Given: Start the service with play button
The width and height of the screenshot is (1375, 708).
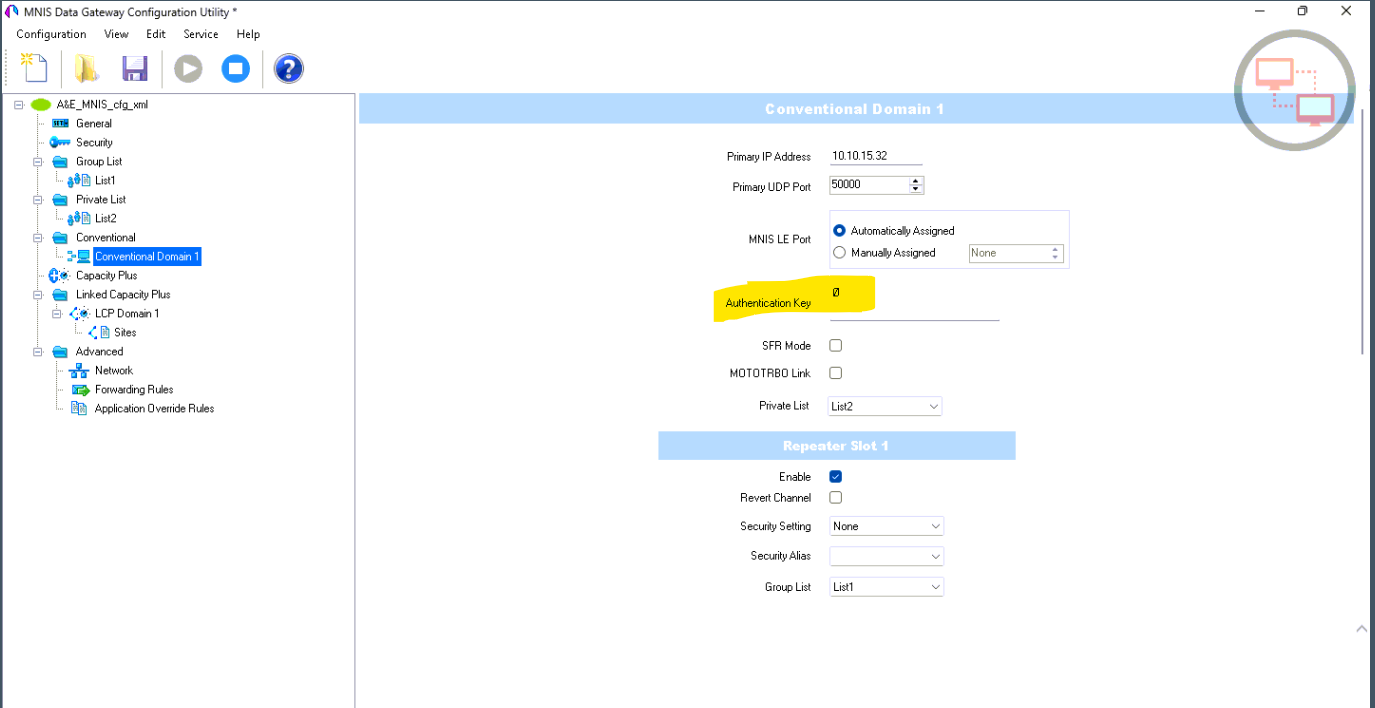Looking at the screenshot, I should [x=188, y=68].
